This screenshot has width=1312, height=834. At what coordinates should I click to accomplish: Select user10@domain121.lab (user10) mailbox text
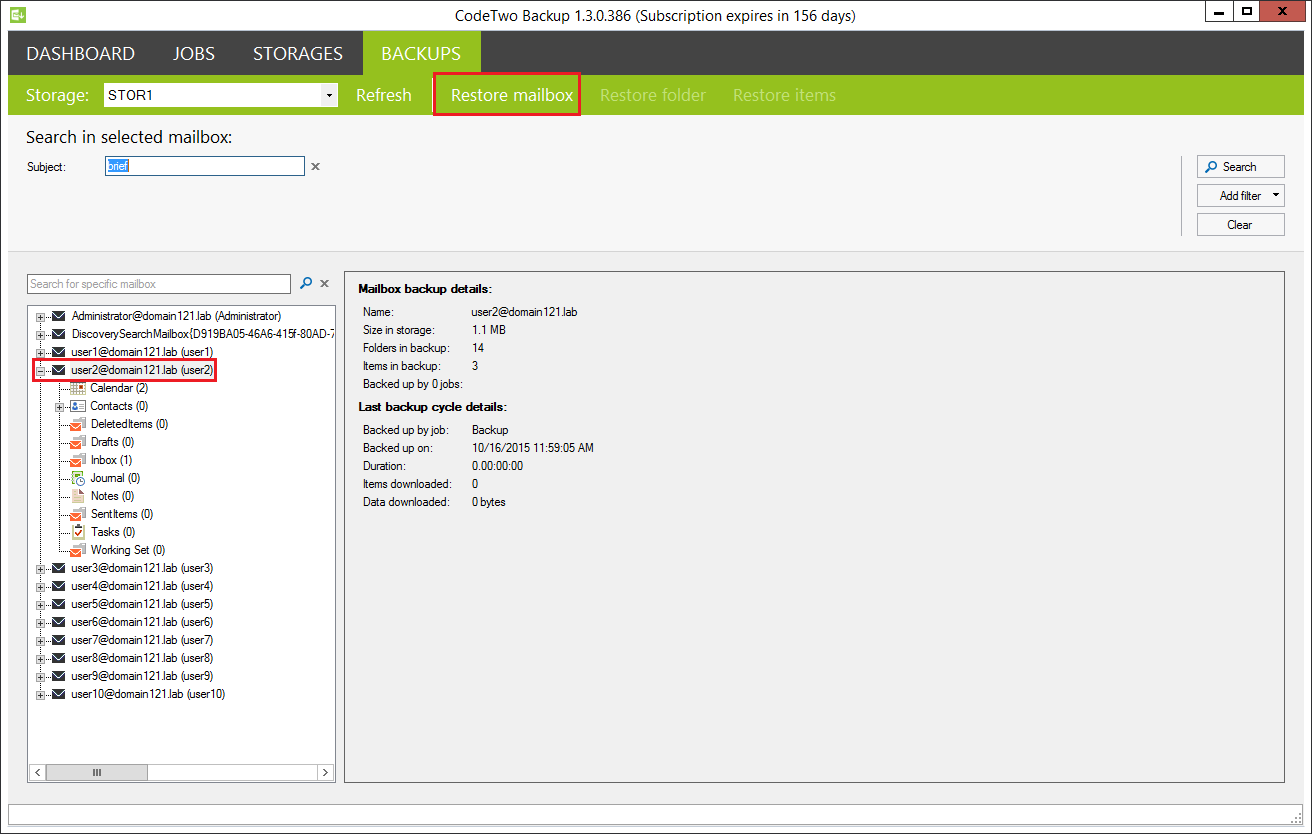tap(148, 694)
